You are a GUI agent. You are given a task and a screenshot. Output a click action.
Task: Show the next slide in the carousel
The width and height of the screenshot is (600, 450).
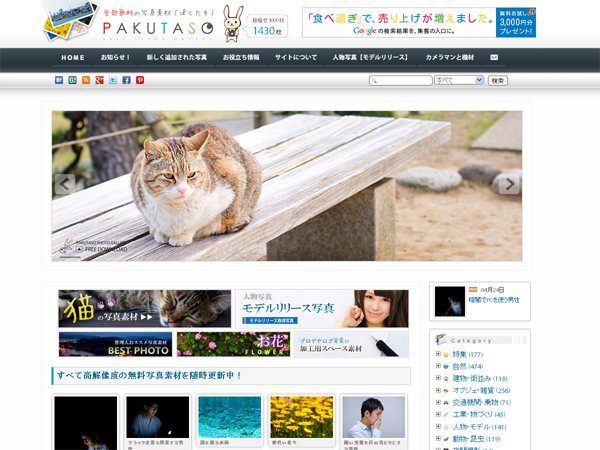pos(509,184)
